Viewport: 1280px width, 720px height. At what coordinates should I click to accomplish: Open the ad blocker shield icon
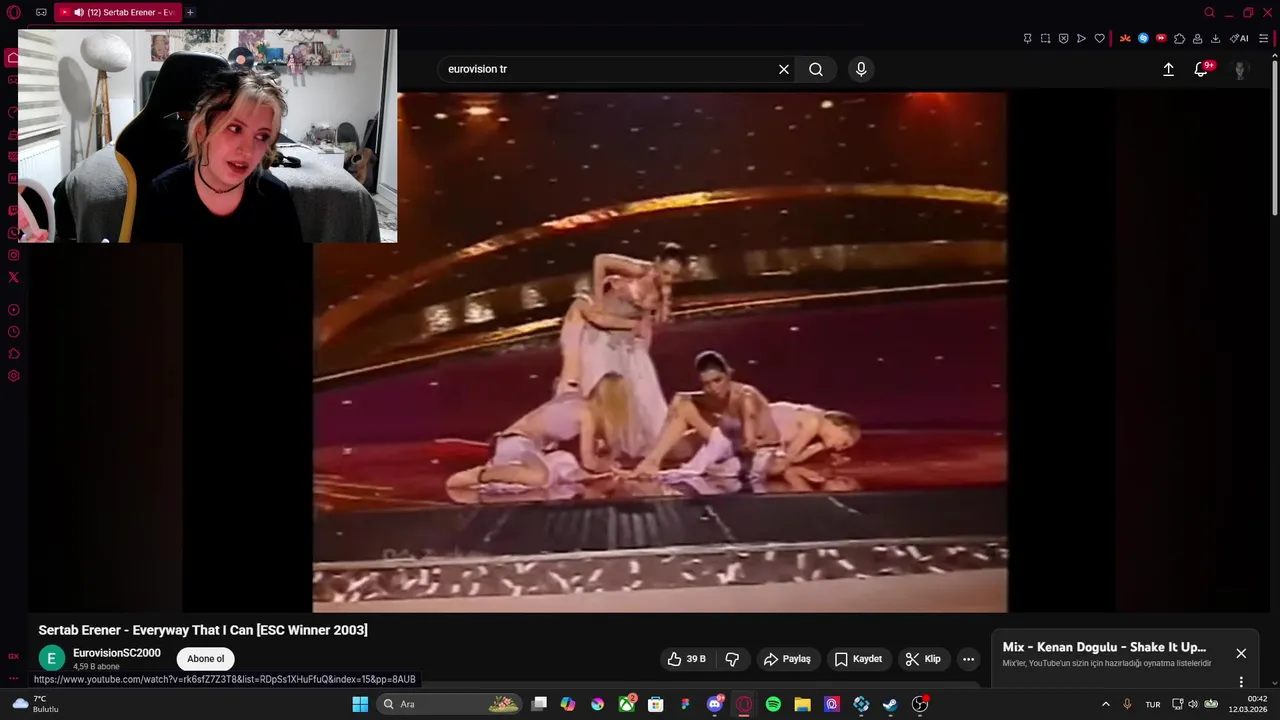click(1063, 38)
